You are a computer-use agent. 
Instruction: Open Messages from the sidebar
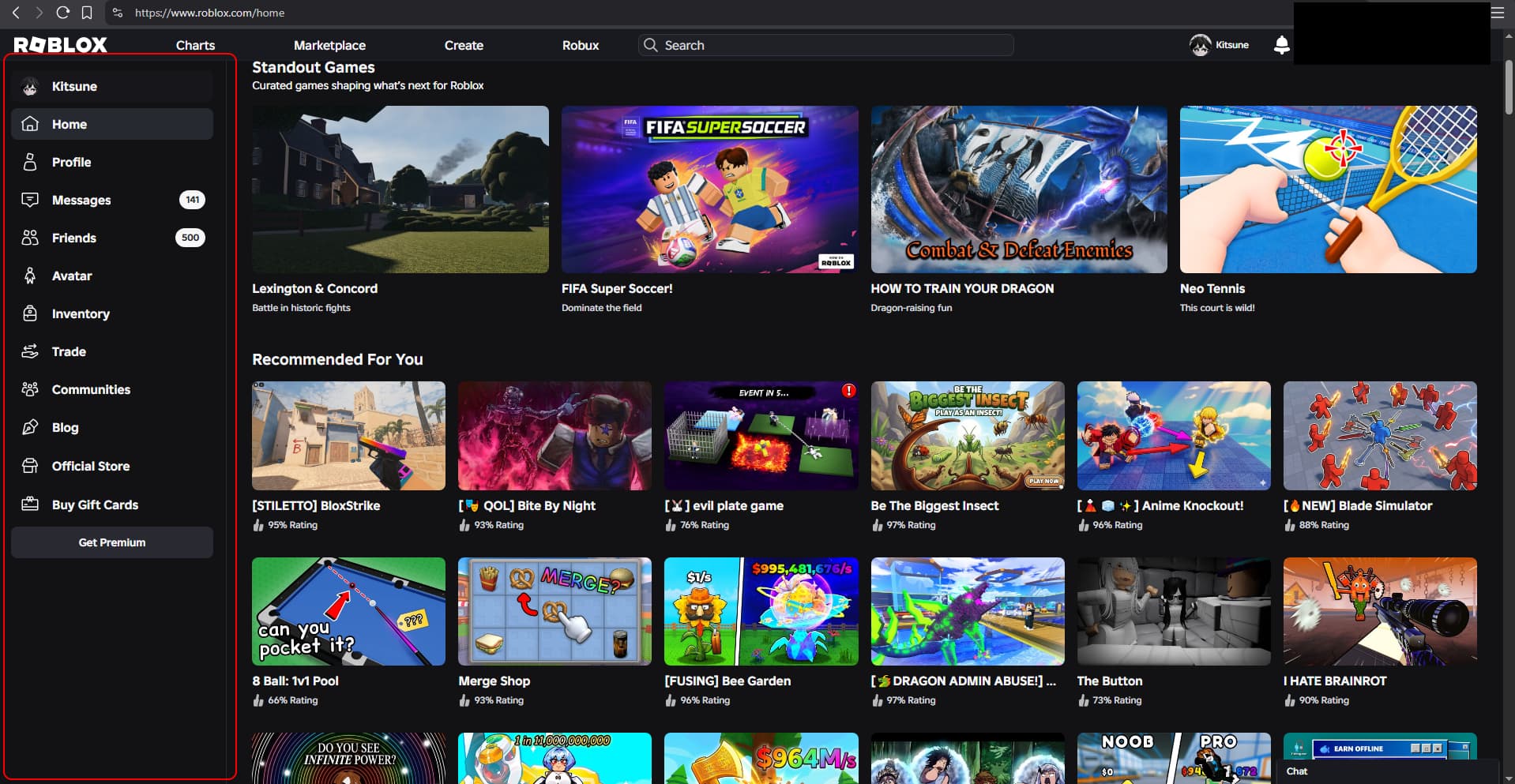pos(81,200)
